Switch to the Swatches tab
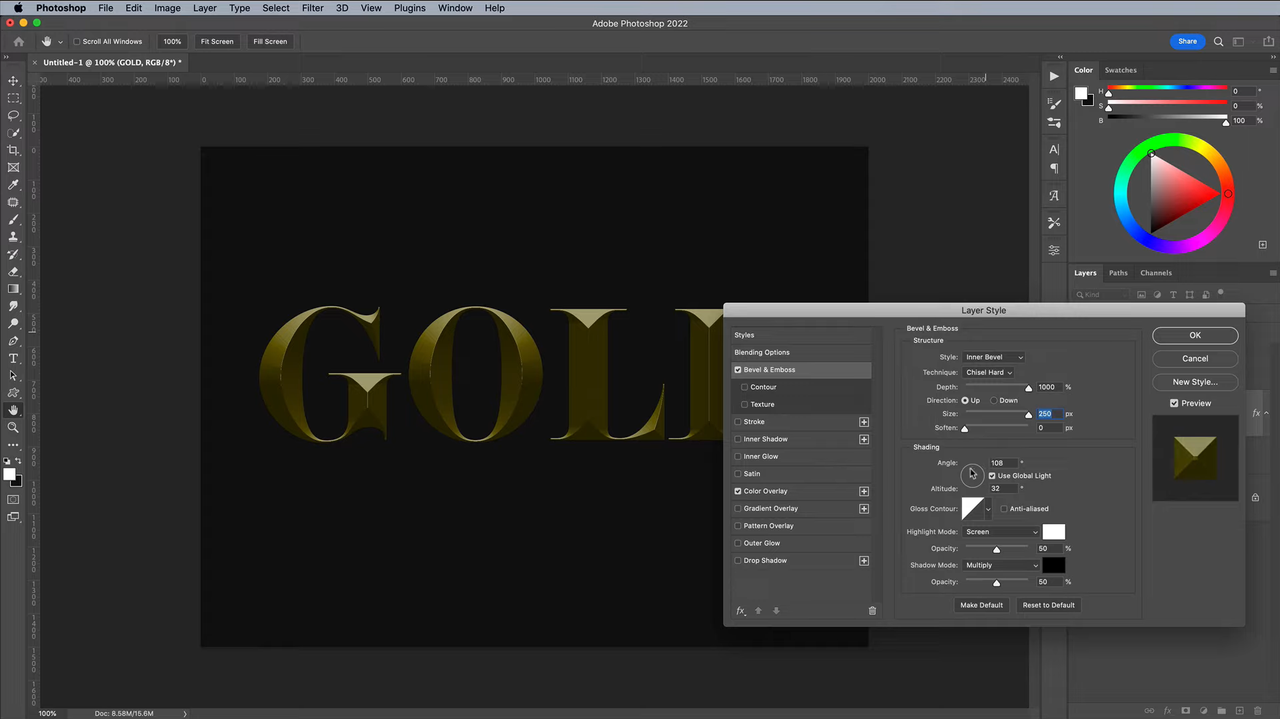The width and height of the screenshot is (1280, 719). 1120,70
